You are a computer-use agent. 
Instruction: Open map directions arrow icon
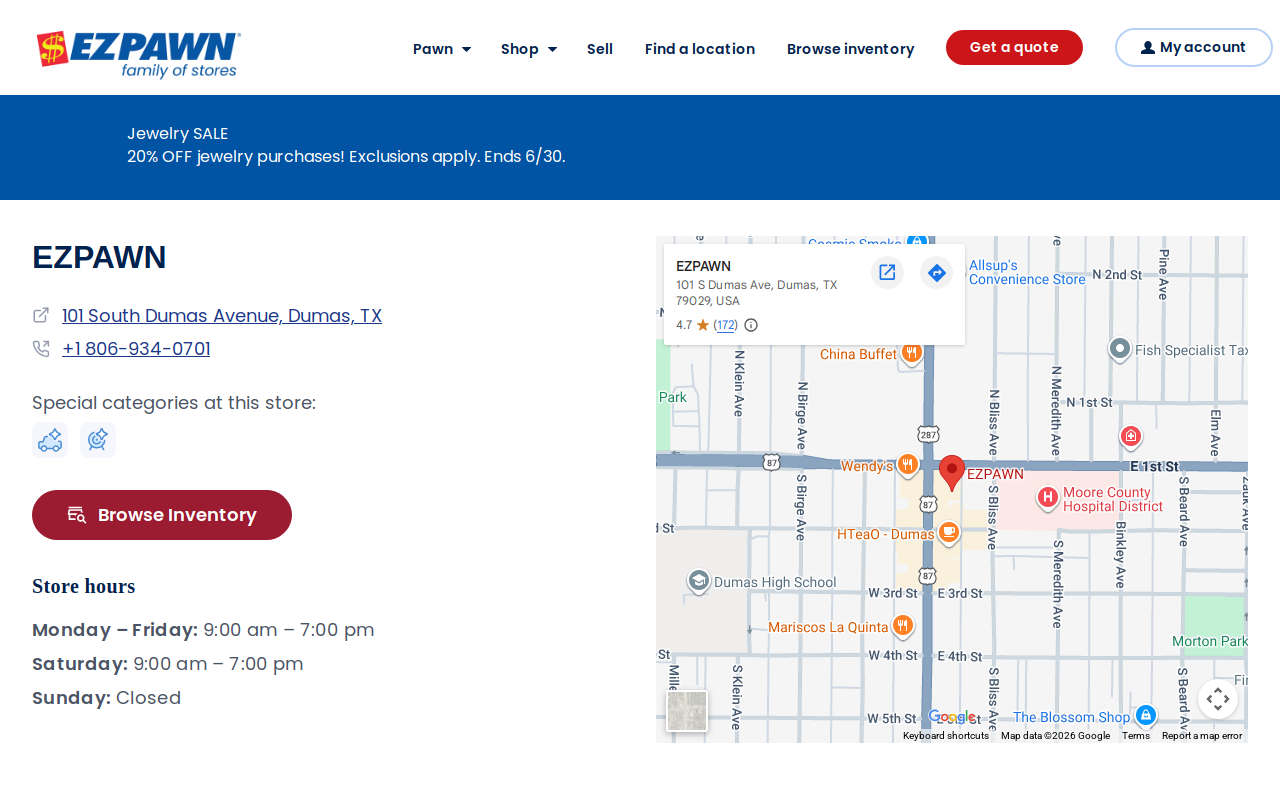(x=937, y=272)
